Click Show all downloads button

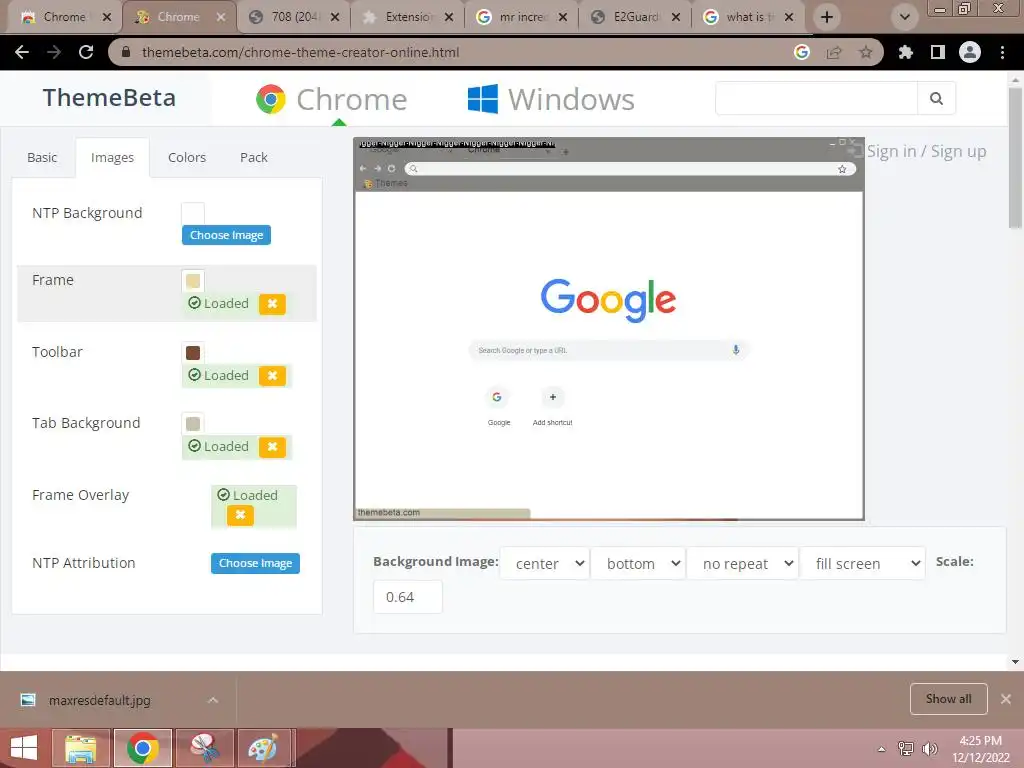948,699
